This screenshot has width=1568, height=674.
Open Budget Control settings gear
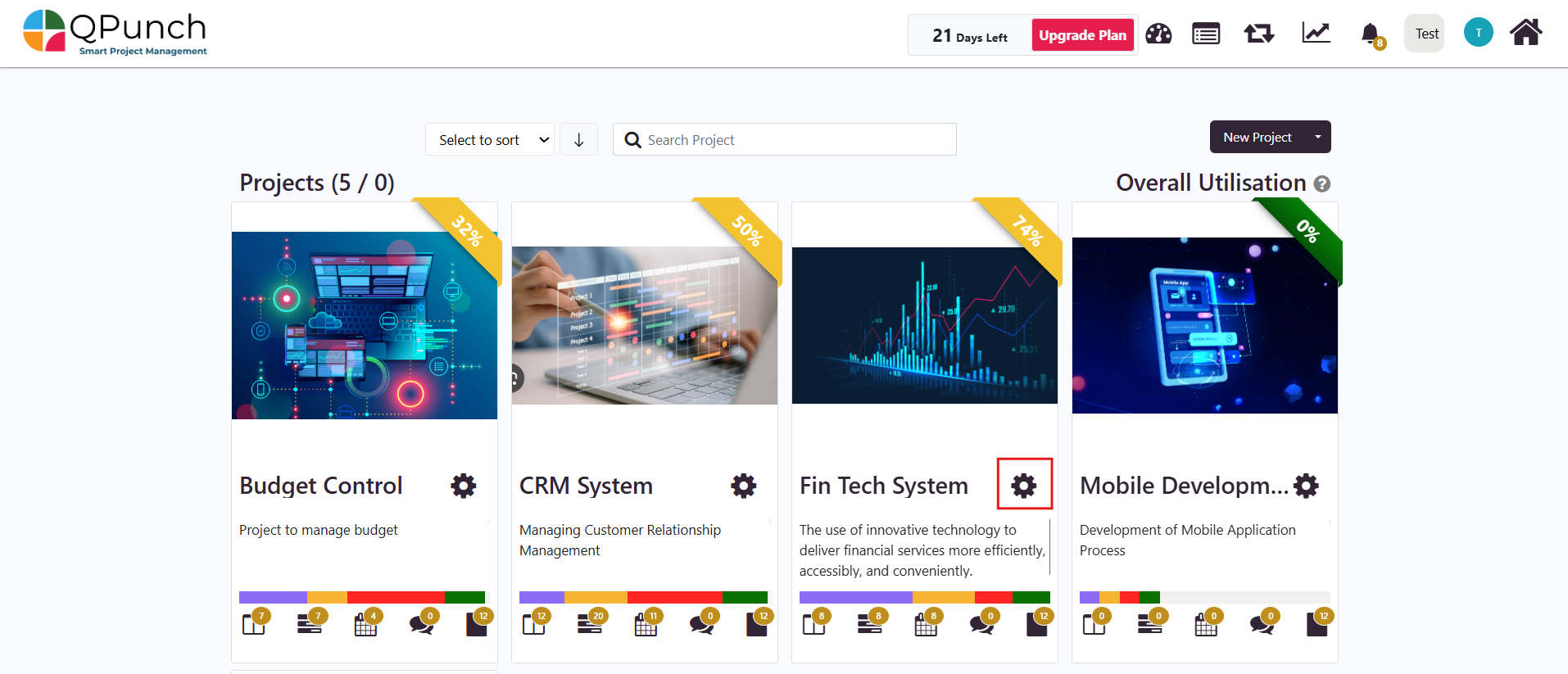point(464,486)
